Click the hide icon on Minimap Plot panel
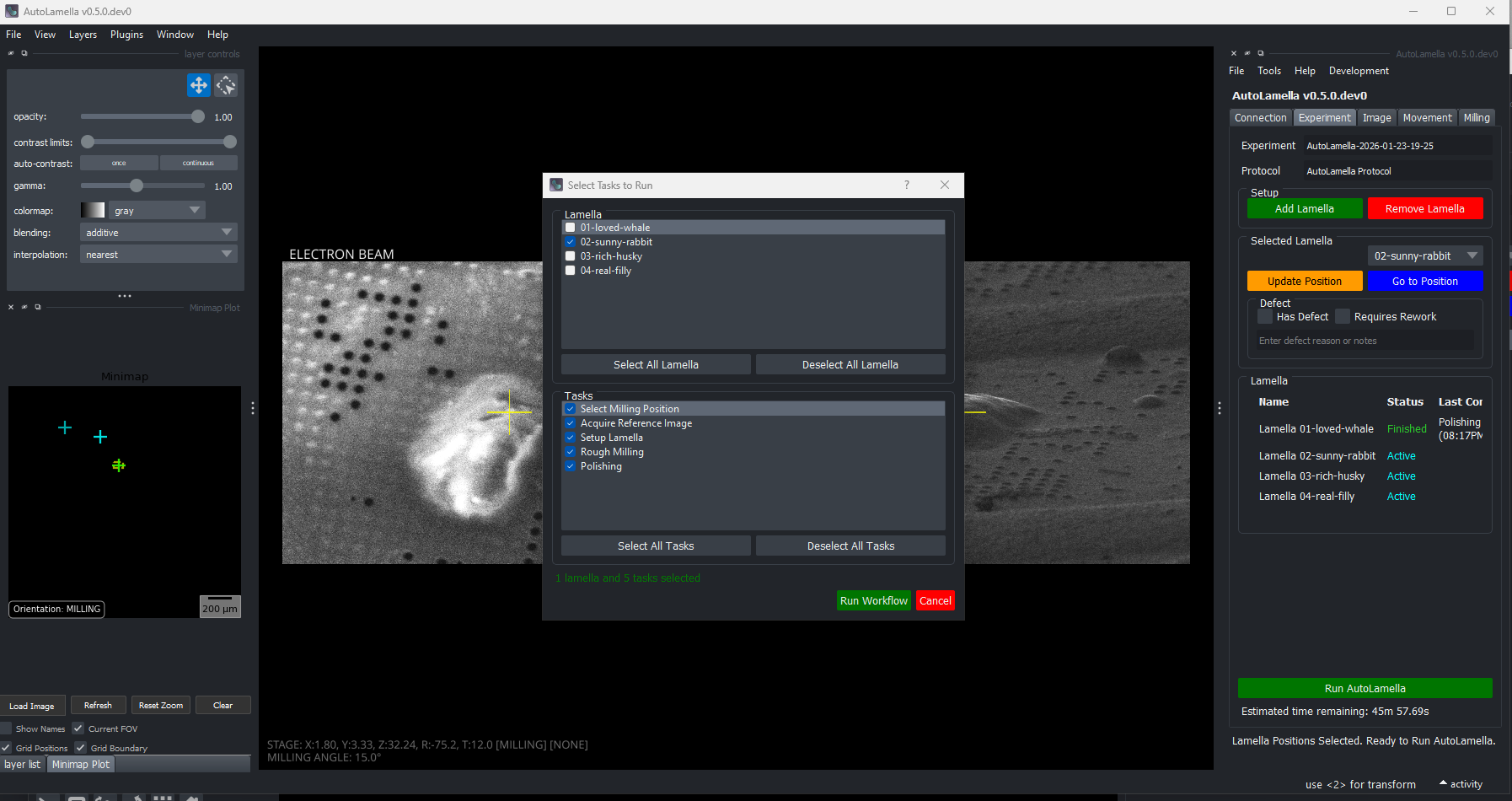 [24, 307]
